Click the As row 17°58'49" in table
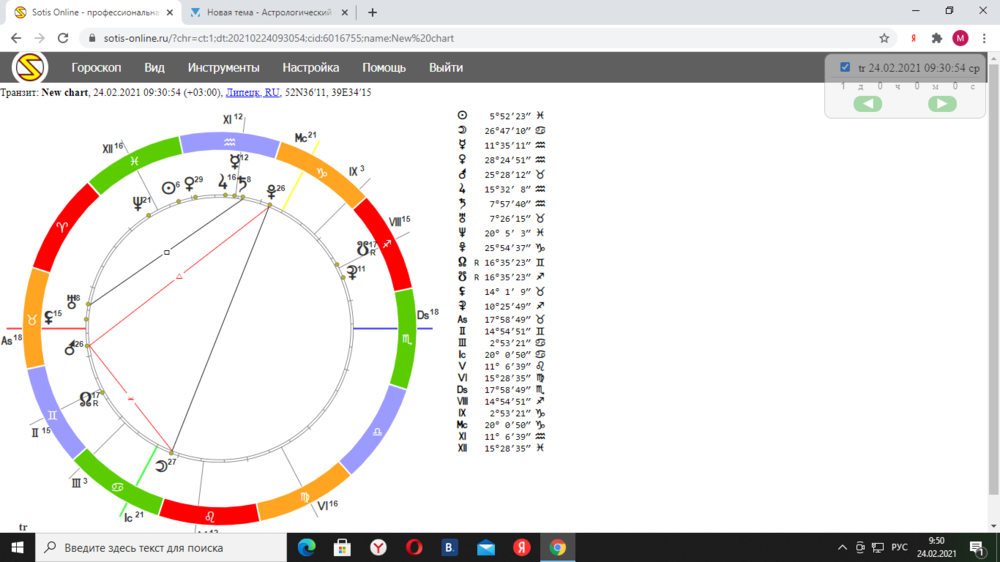 pos(501,320)
